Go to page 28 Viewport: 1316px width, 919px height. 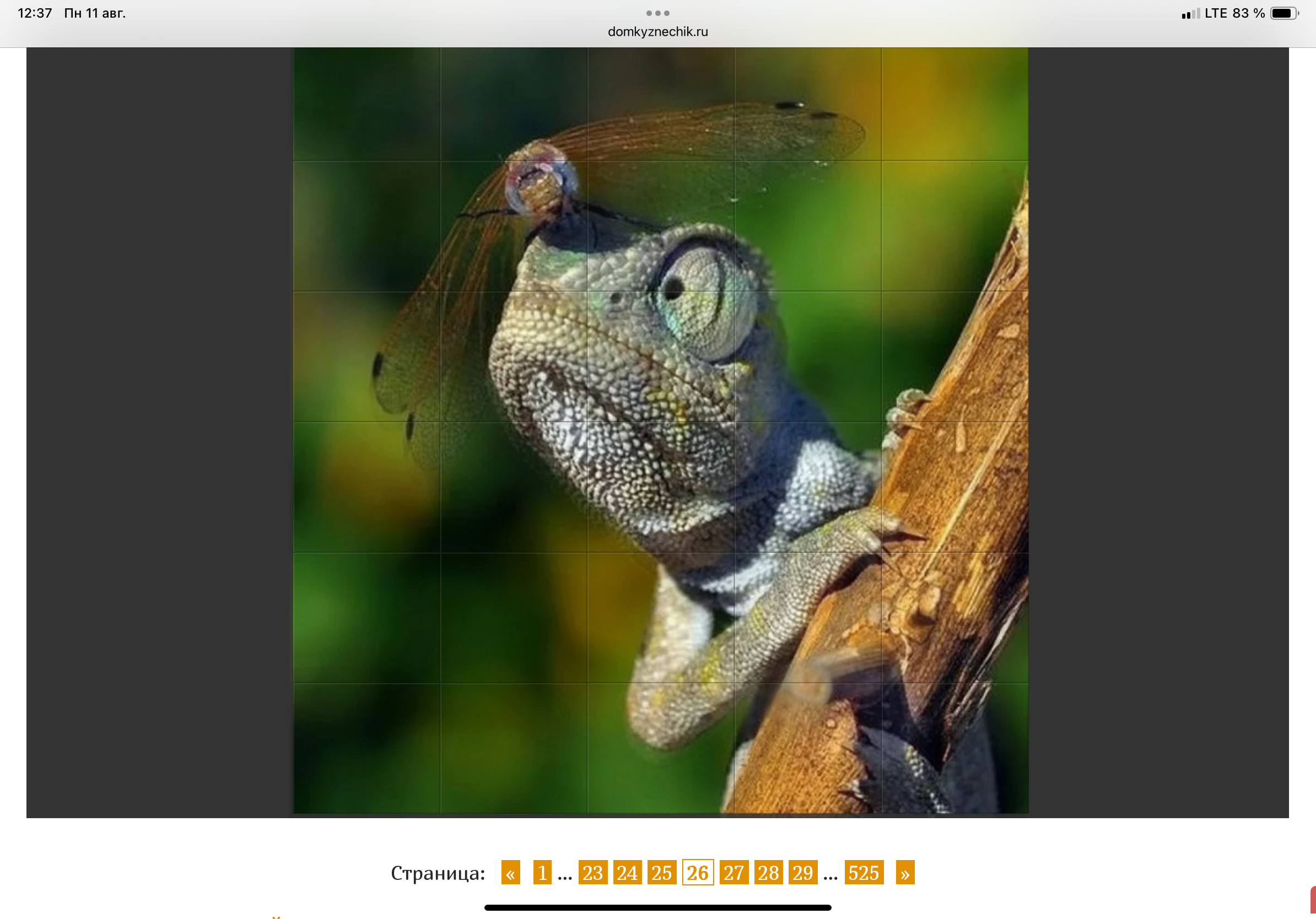(768, 873)
